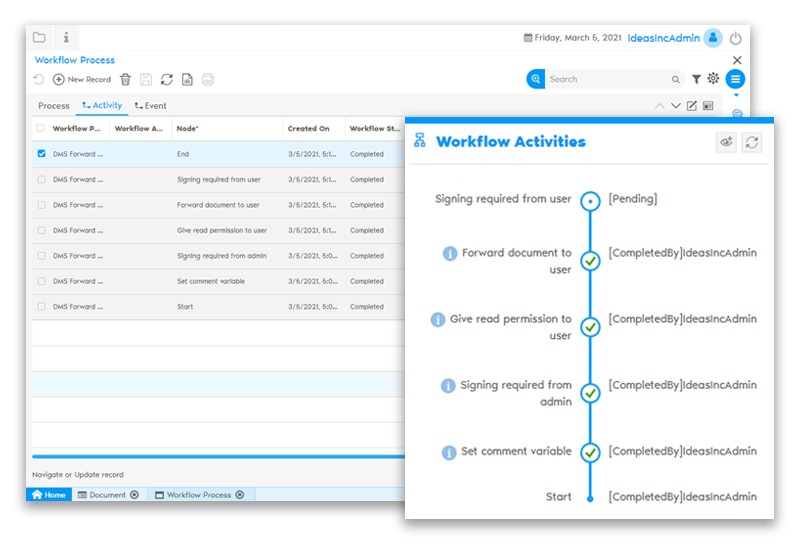Open the filter funnel icon
Screen dimensions: 800x544
pos(696,79)
